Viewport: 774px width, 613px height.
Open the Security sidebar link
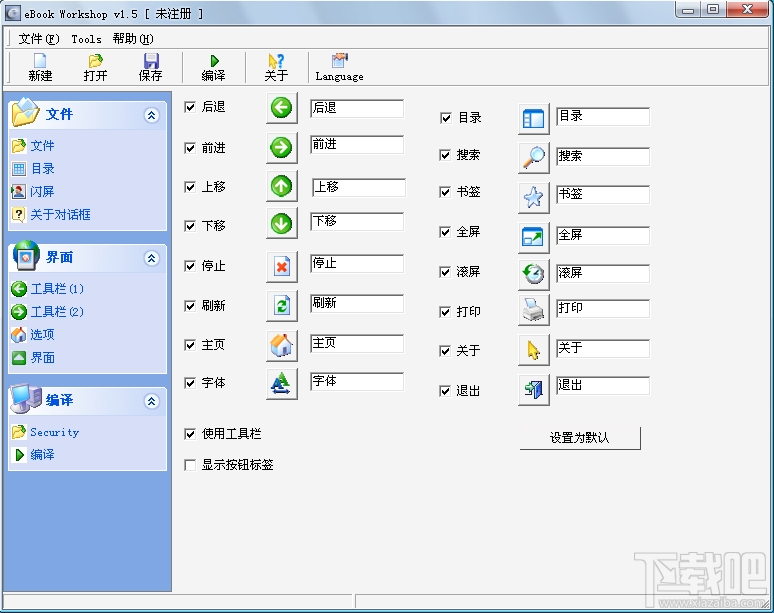pyautogui.click(x=55, y=432)
